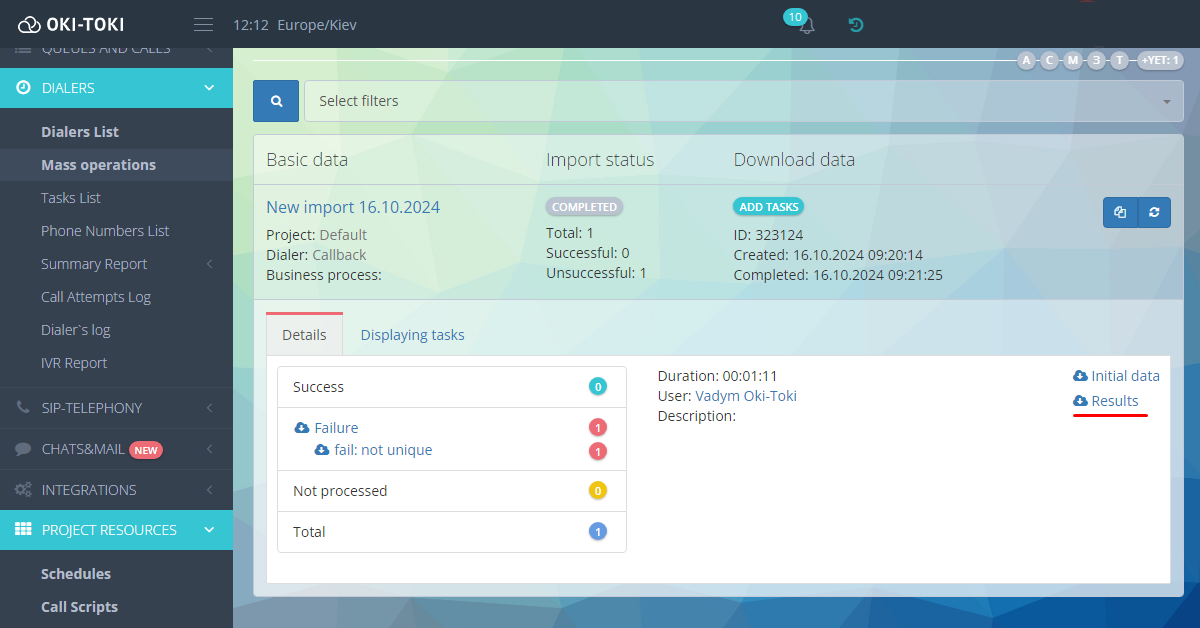Click the Initial data download link
Image resolution: width=1200 pixels, height=628 pixels.
(1124, 376)
